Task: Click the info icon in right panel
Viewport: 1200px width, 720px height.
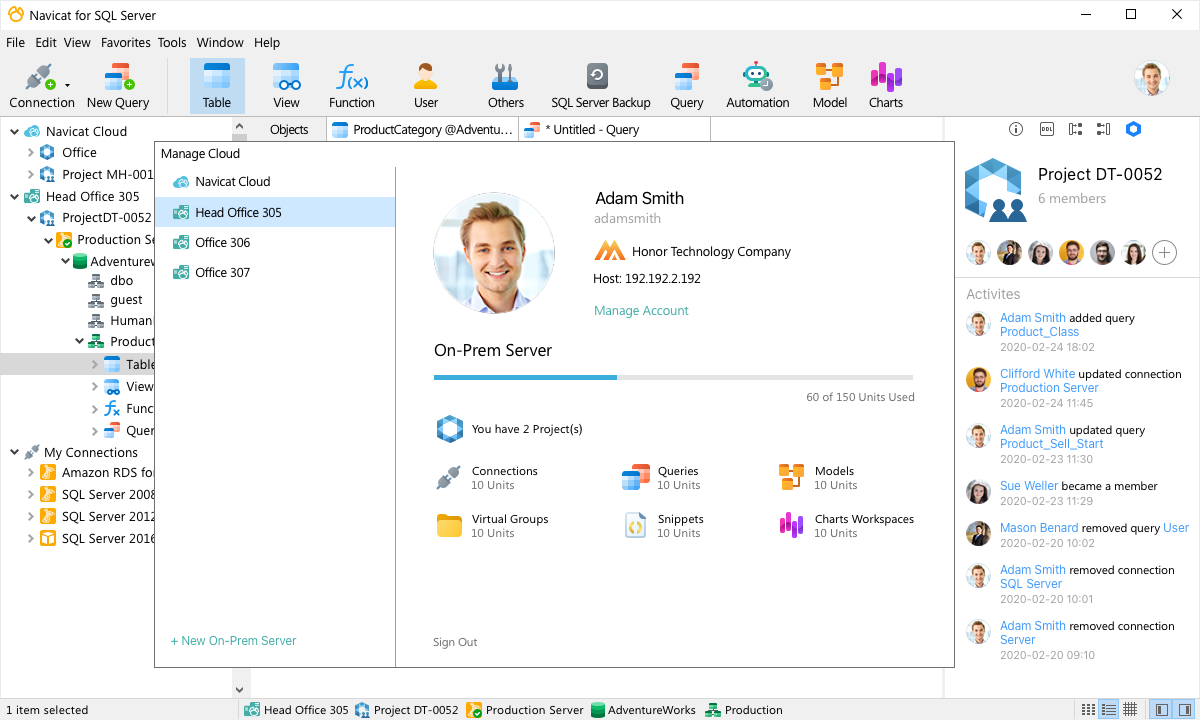Action: (x=1016, y=129)
